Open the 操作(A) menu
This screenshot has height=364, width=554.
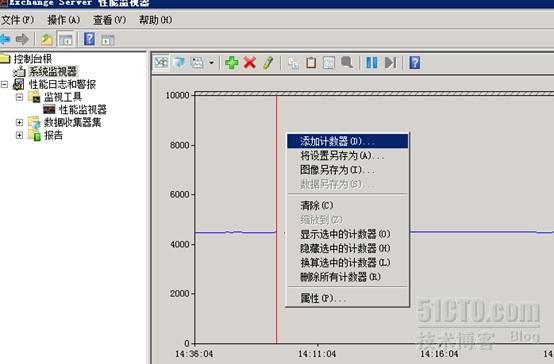64,20
